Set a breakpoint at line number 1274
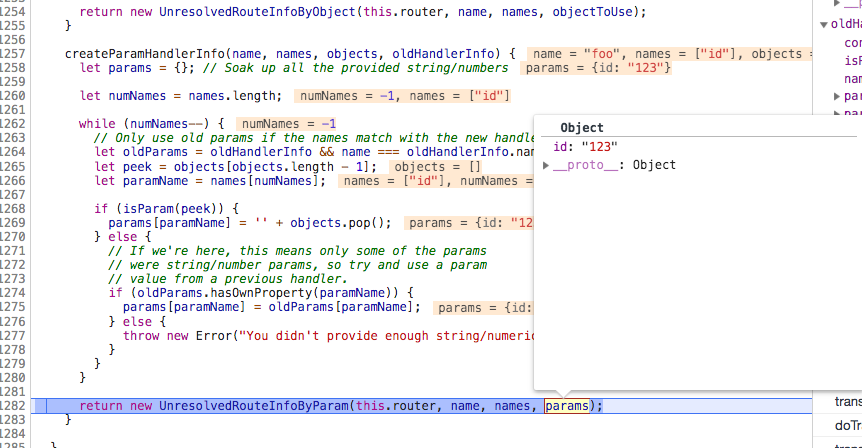Image resolution: width=862 pixels, height=448 pixels. (x=13, y=294)
